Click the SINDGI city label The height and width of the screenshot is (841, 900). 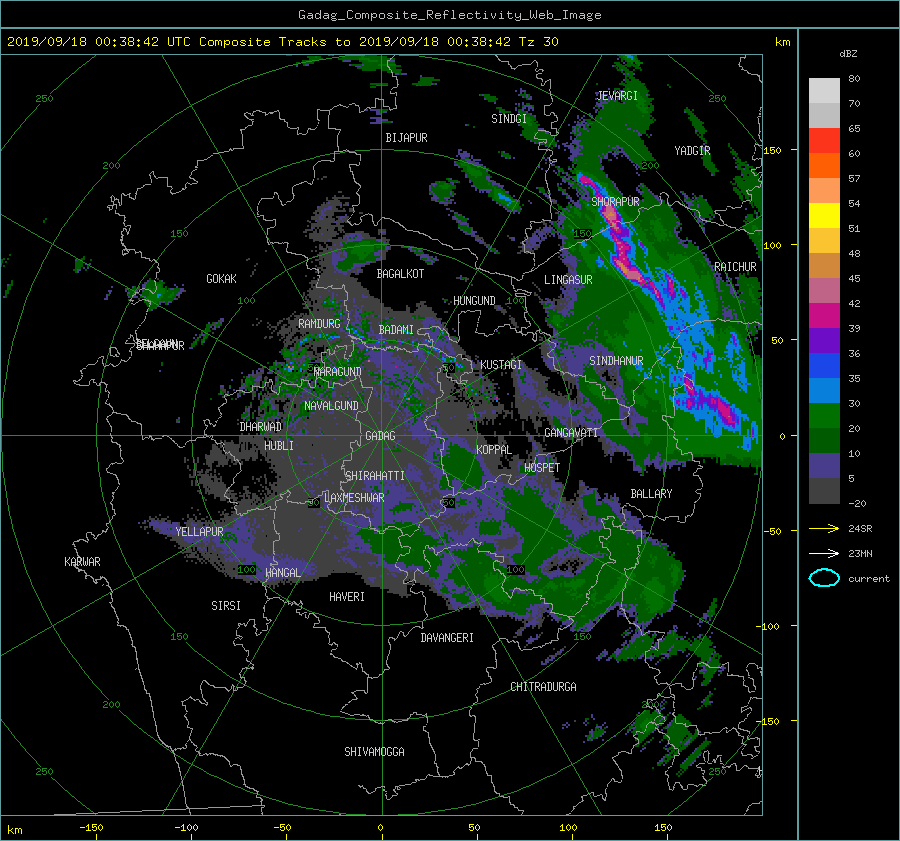coord(509,118)
